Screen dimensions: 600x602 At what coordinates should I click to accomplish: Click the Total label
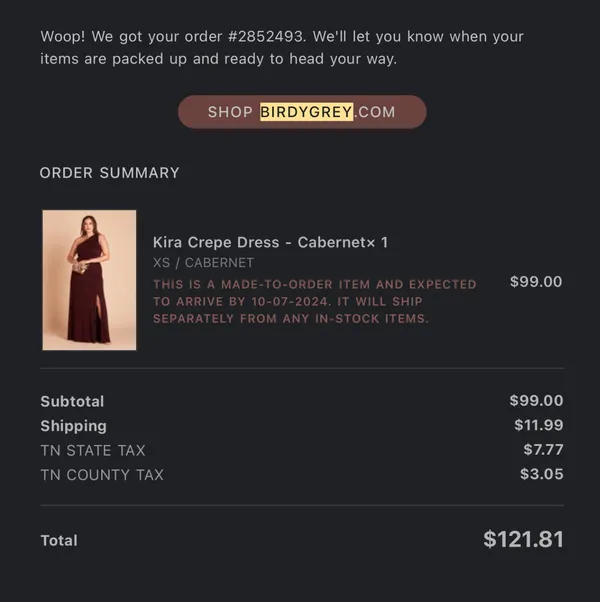pyautogui.click(x=59, y=540)
